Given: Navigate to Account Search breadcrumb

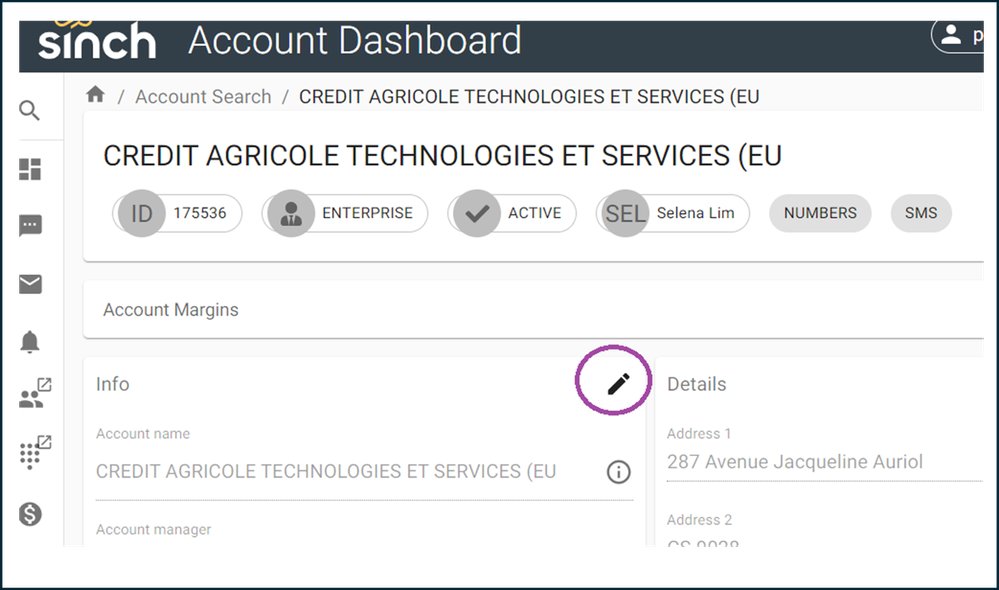Looking at the screenshot, I should coord(203,96).
